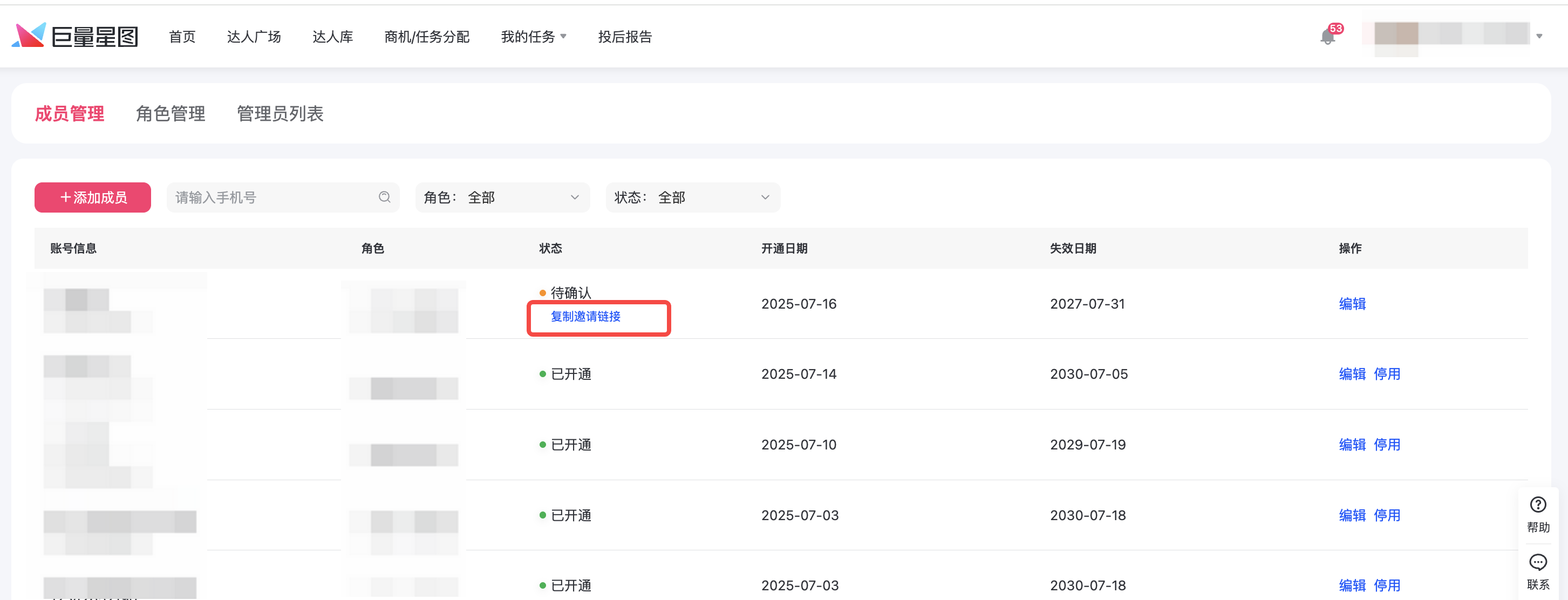
Task: Click 复制邀请链接 link
Action: pyautogui.click(x=585, y=316)
